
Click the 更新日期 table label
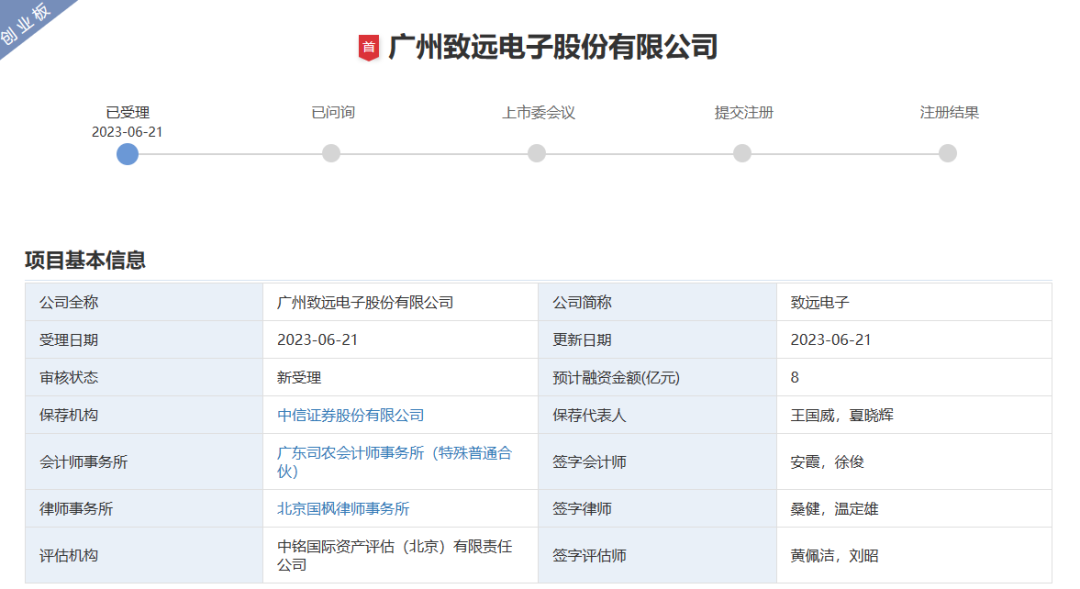(582, 340)
